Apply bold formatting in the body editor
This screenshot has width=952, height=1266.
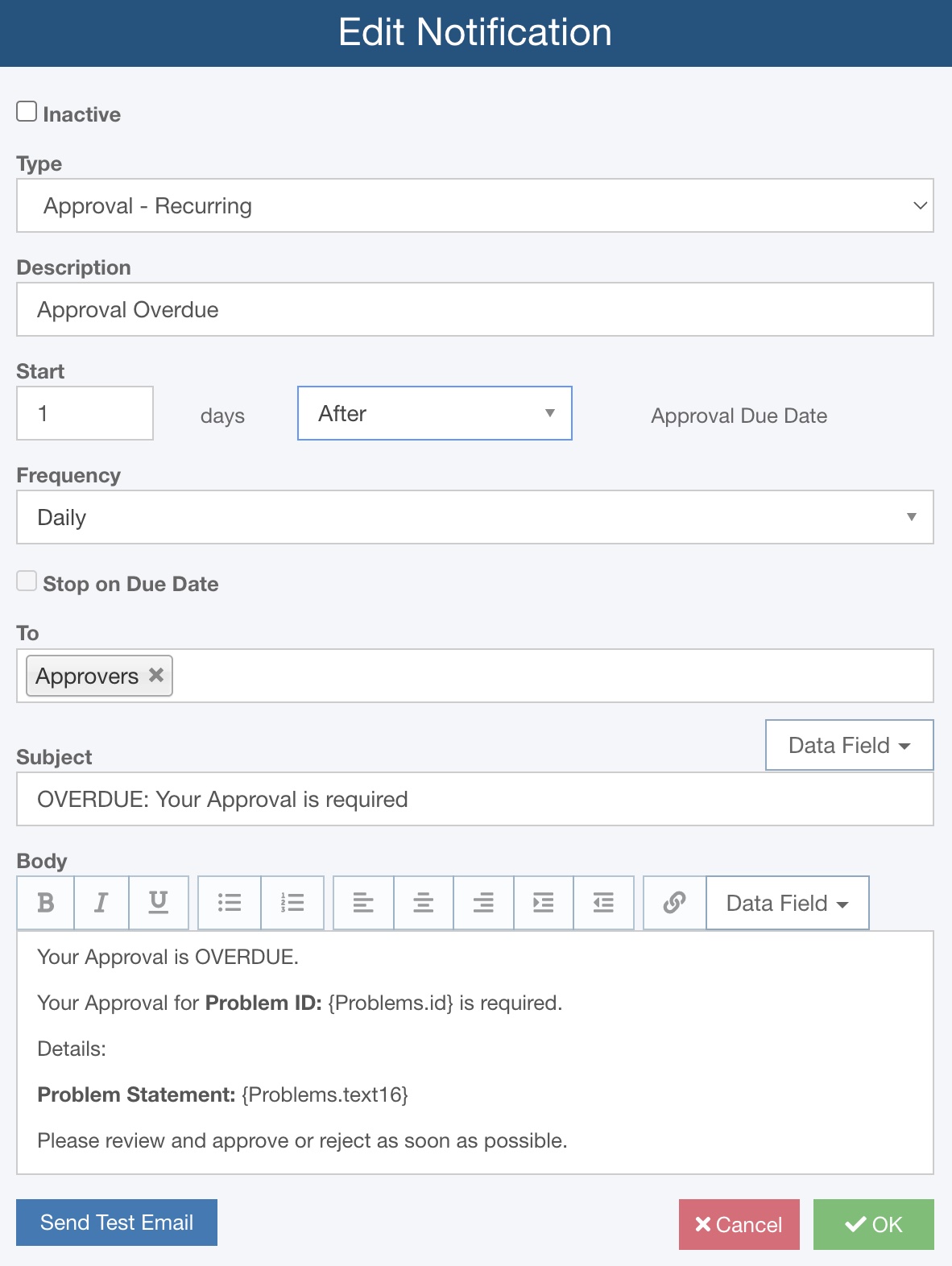pos(45,902)
